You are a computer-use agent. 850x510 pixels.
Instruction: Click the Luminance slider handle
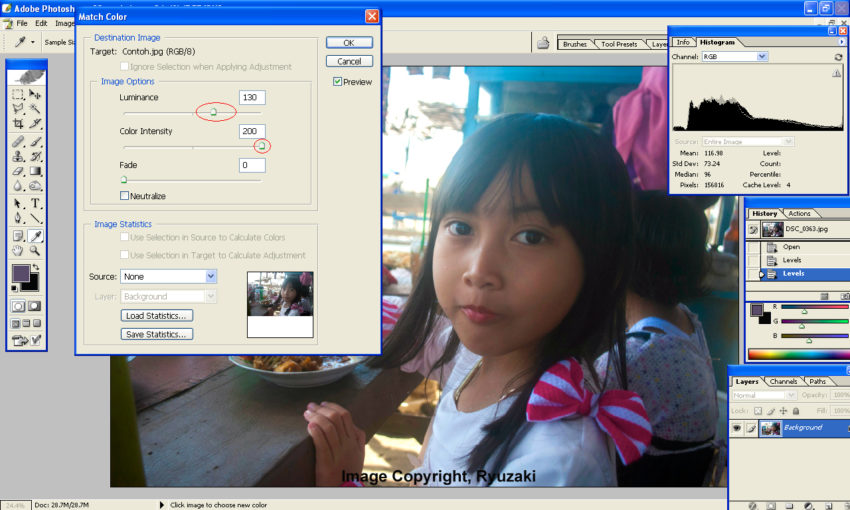coord(213,112)
